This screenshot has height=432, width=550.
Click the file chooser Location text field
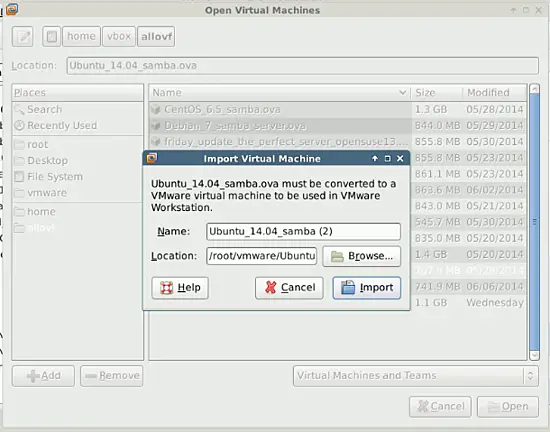click(x=302, y=66)
